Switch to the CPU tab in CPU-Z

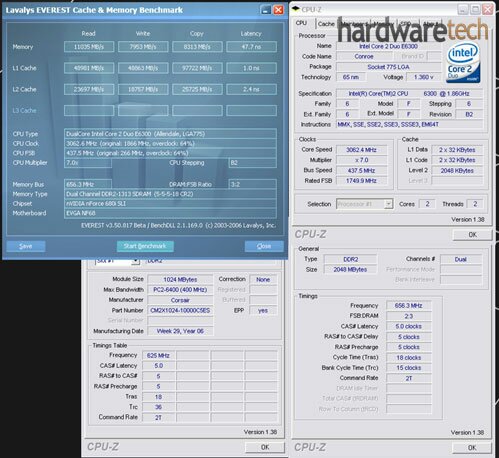pyautogui.click(x=301, y=23)
